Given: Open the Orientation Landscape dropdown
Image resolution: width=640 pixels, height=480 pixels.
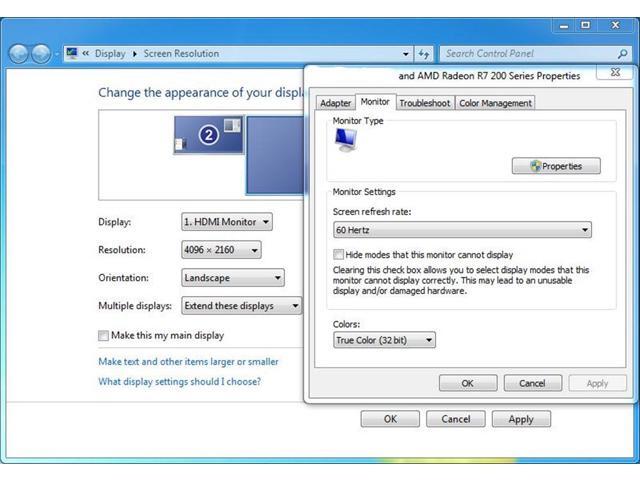Looking at the screenshot, I should 233,278.
